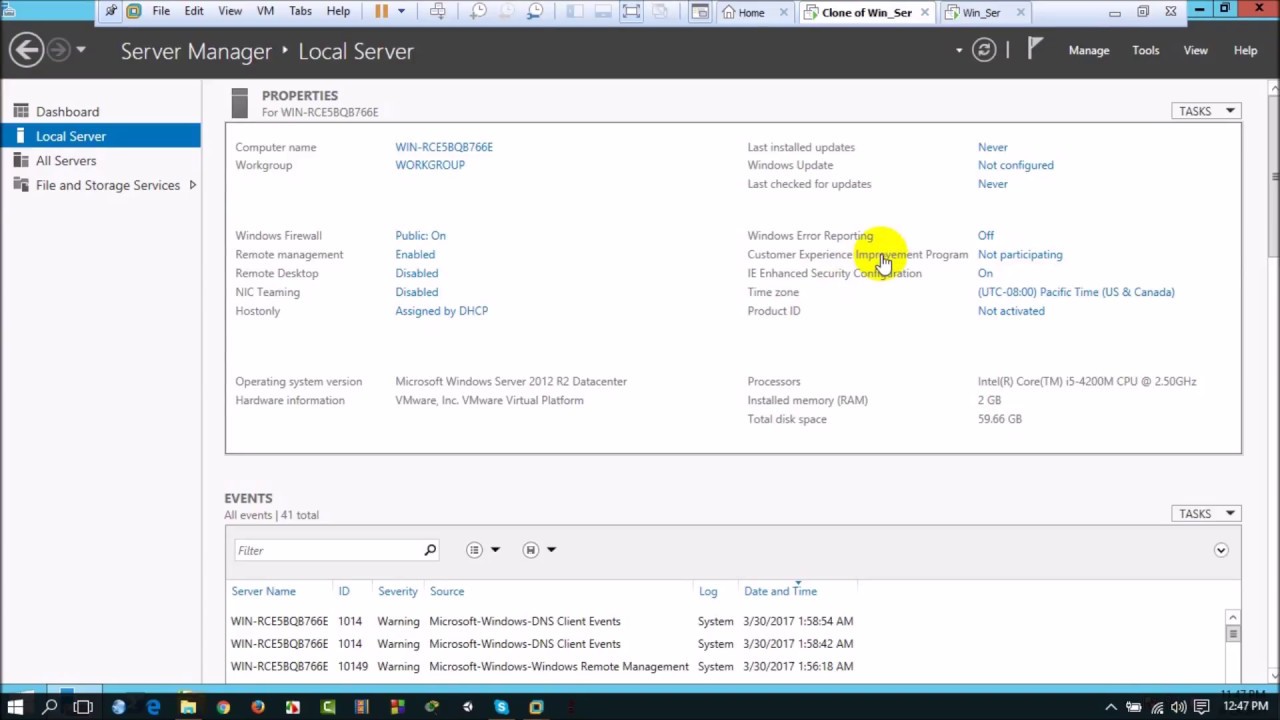Open the events save query icon
1280x720 pixels.
click(531, 550)
